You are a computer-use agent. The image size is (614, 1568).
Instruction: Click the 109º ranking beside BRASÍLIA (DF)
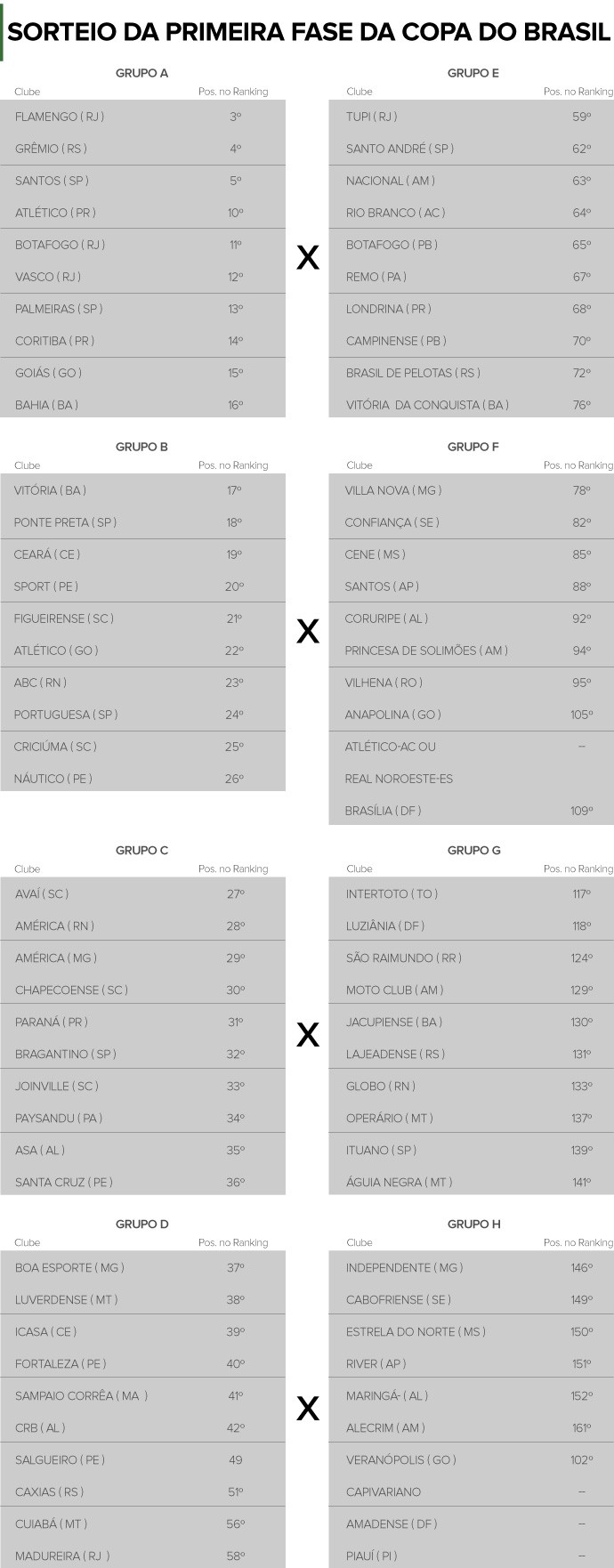tap(581, 811)
